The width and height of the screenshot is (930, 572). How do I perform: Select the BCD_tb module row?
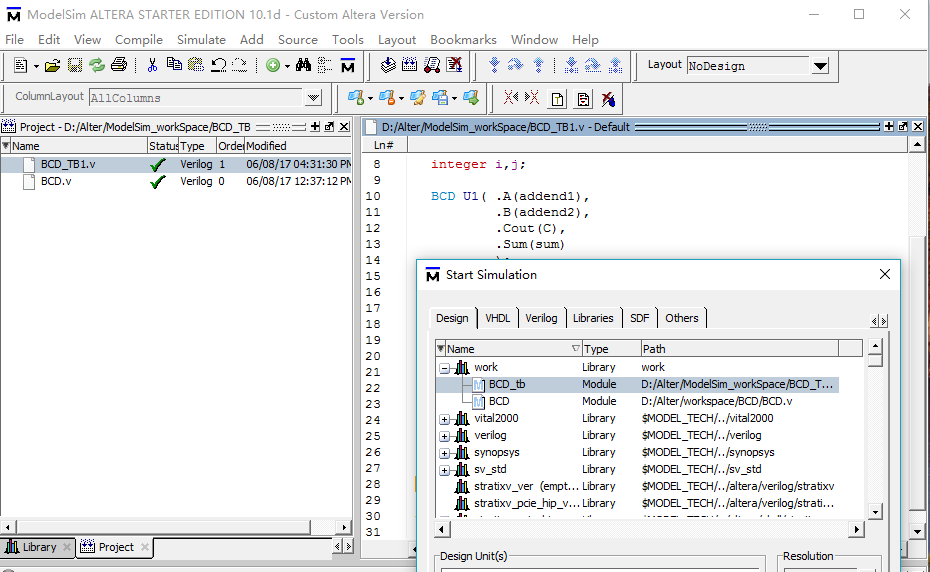tap(637, 384)
